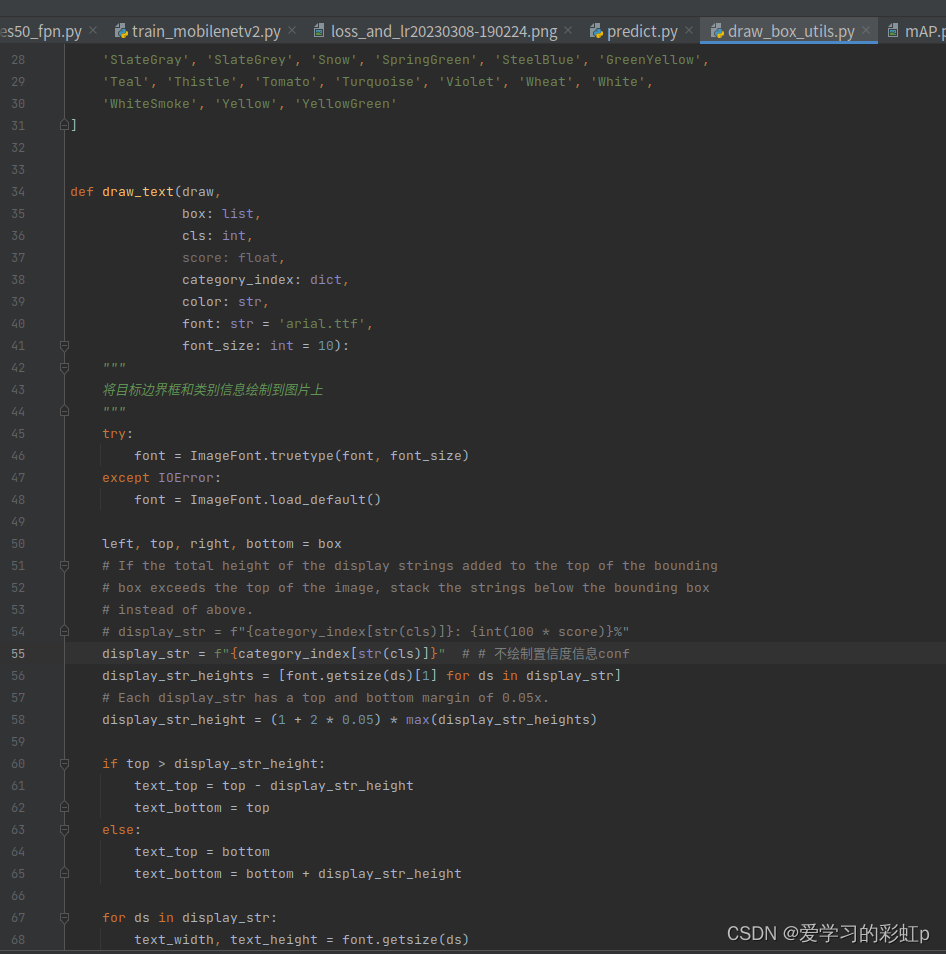The height and width of the screenshot is (954, 946).
Task: Click the 'cls: int' parameter
Action: (x=214, y=235)
